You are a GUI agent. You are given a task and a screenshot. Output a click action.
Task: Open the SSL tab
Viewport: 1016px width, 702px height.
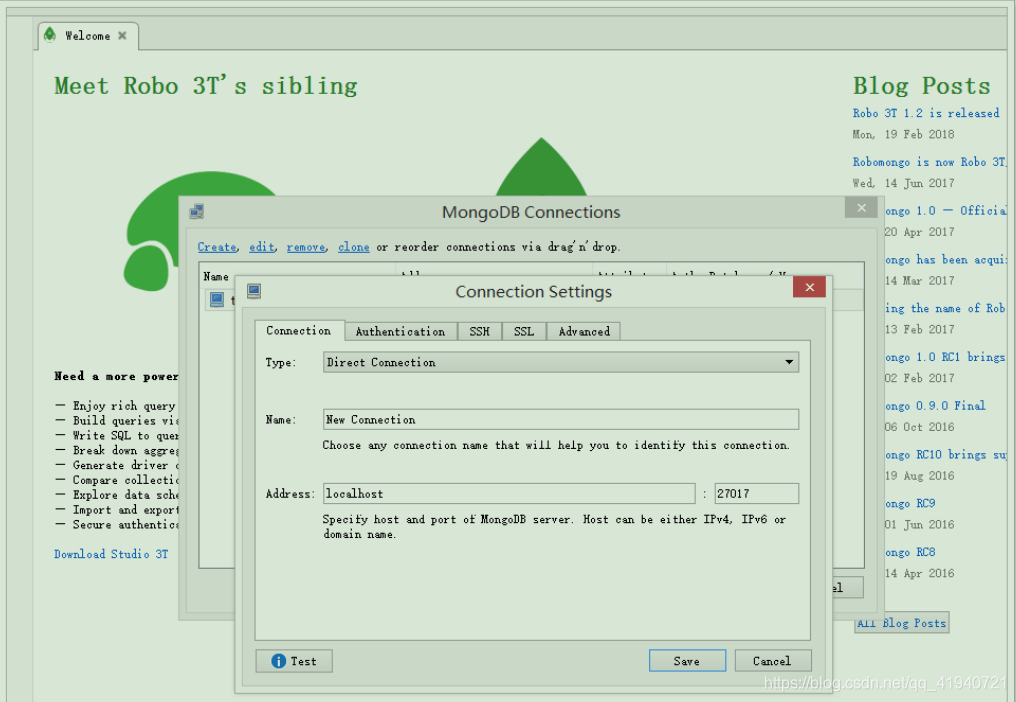click(x=524, y=331)
